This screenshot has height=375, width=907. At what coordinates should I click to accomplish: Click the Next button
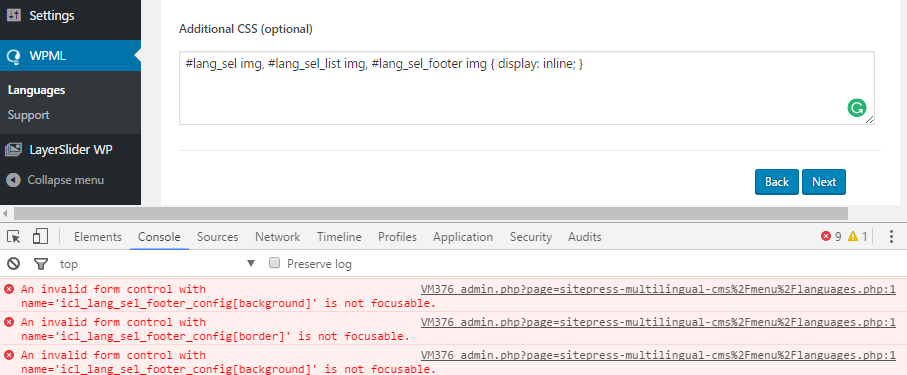(824, 182)
